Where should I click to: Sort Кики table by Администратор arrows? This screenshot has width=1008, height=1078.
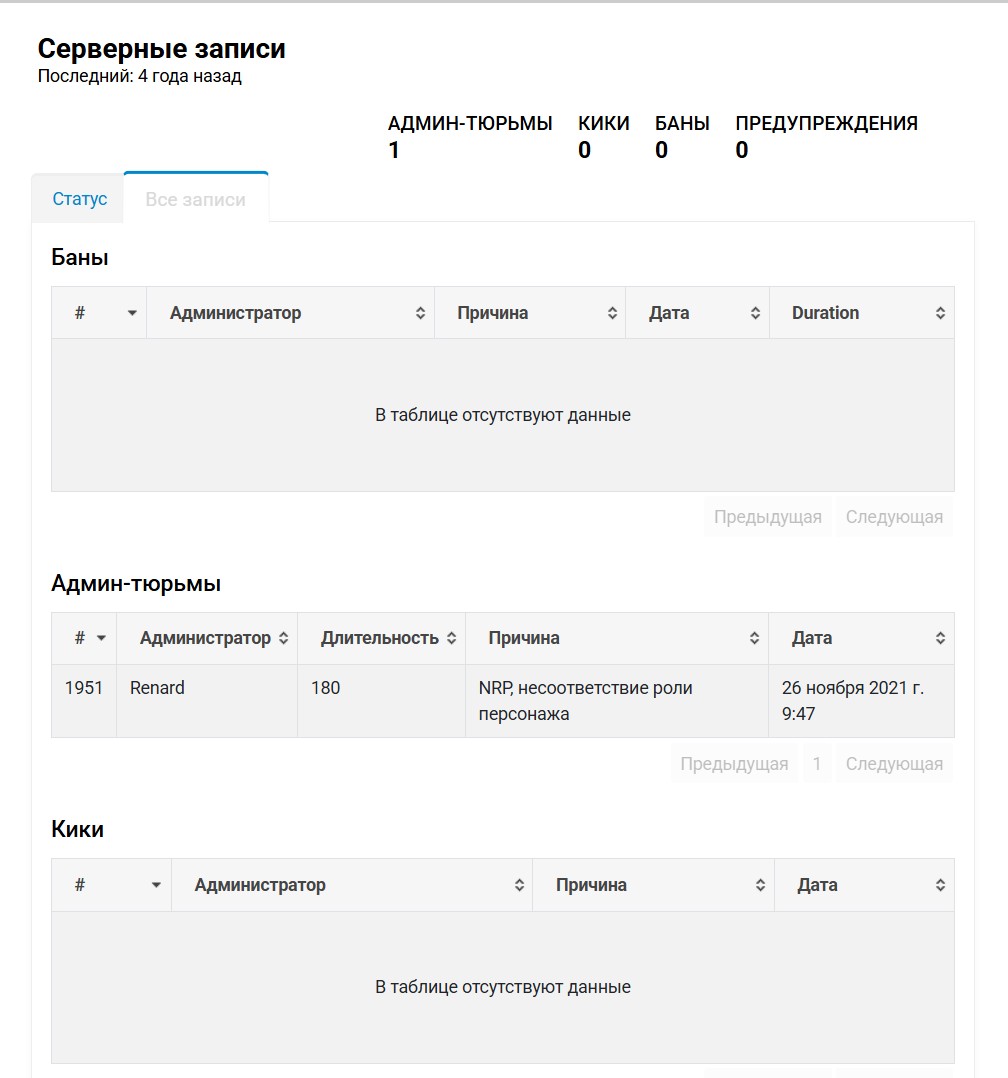(519, 886)
